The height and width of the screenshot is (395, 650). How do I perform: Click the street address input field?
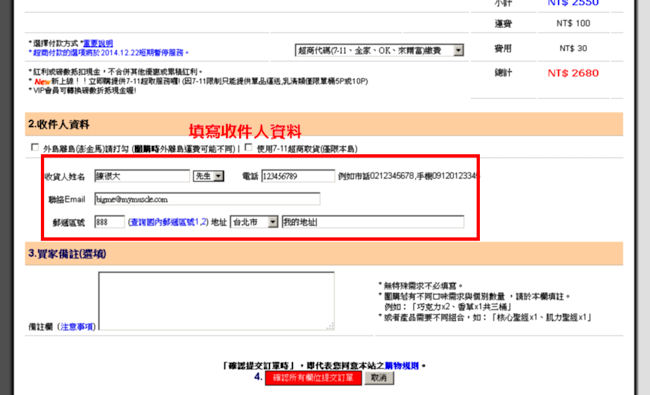click(373, 222)
